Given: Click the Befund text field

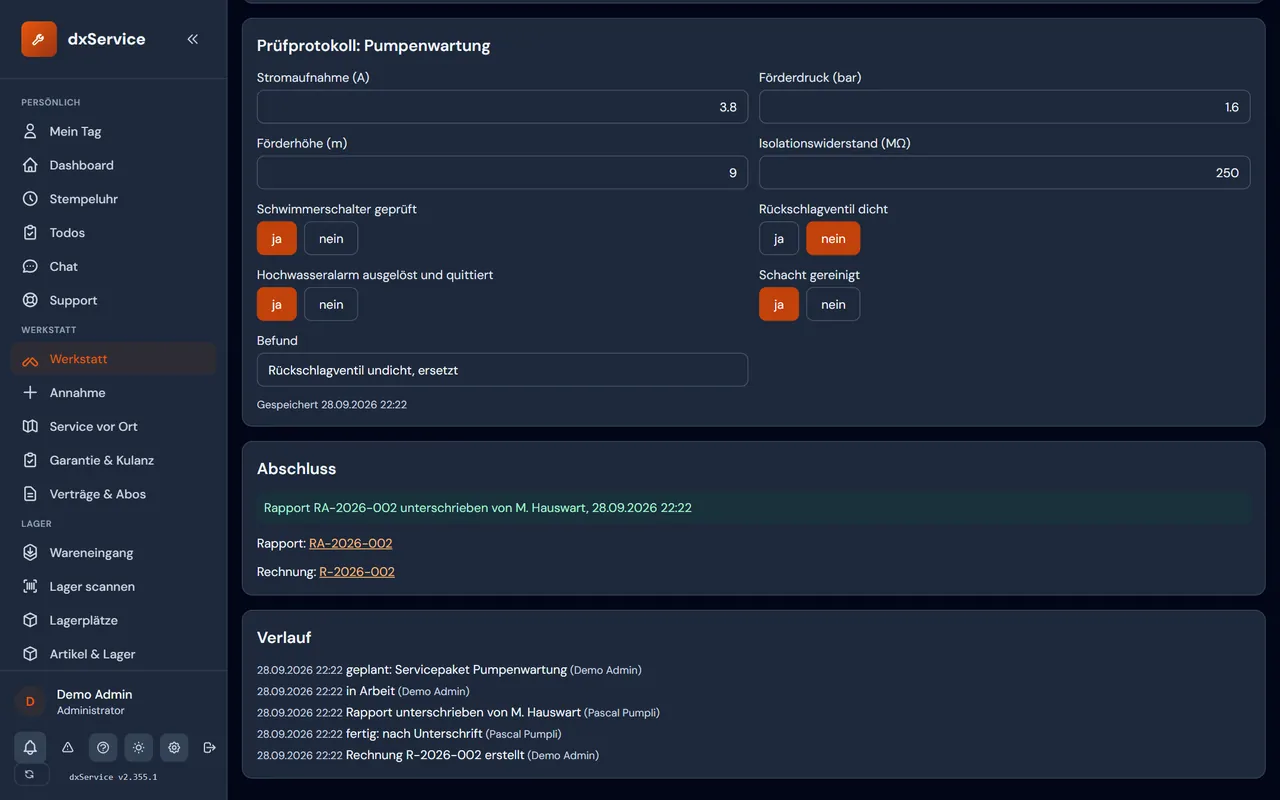Looking at the screenshot, I should pos(502,370).
